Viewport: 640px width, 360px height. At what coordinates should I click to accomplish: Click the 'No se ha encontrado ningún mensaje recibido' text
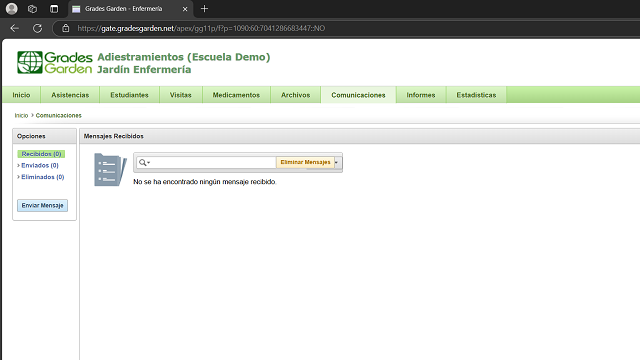pos(205,182)
